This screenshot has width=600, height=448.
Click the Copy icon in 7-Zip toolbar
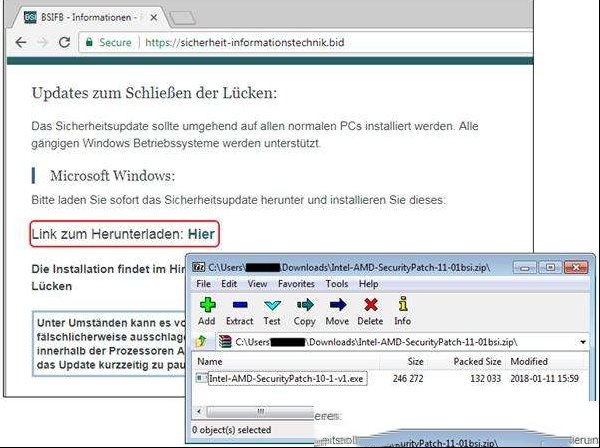[x=305, y=305]
